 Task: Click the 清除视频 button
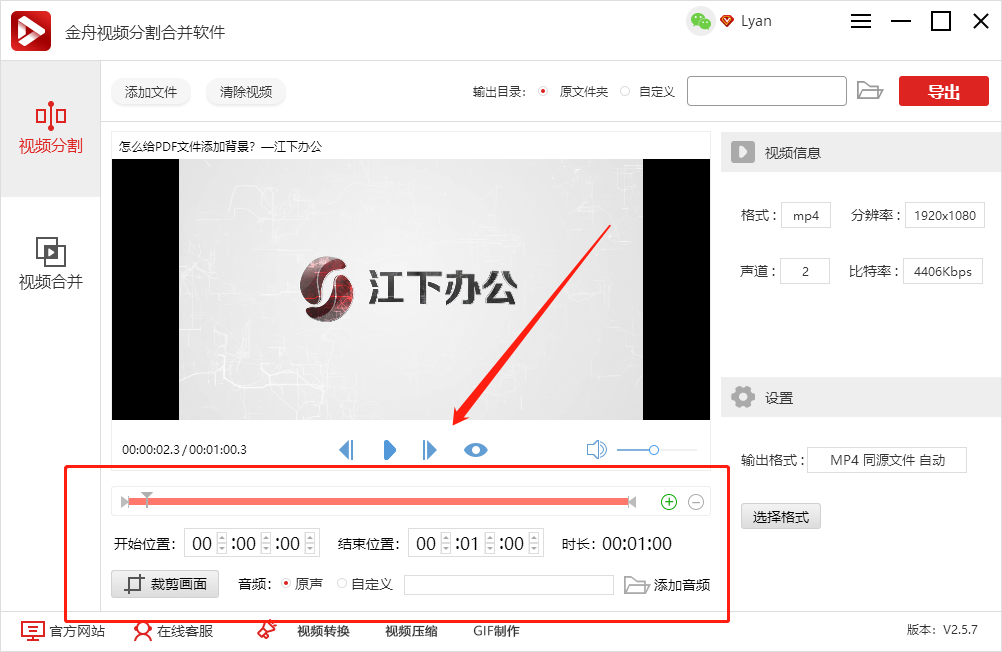(246, 92)
